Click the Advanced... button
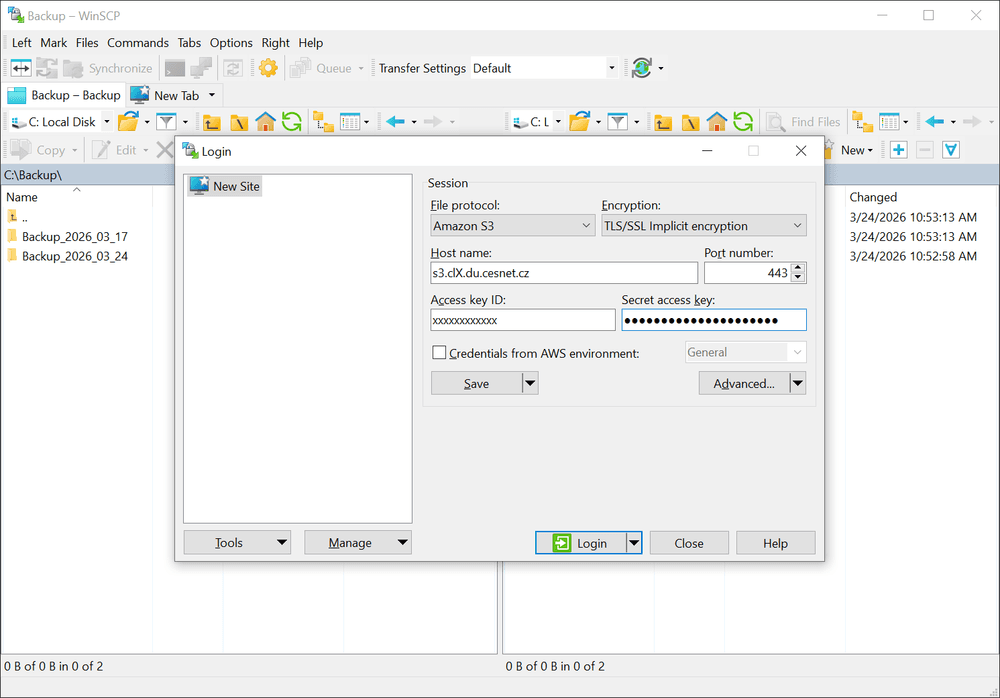1000x698 pixels. [x=744, y=383]
